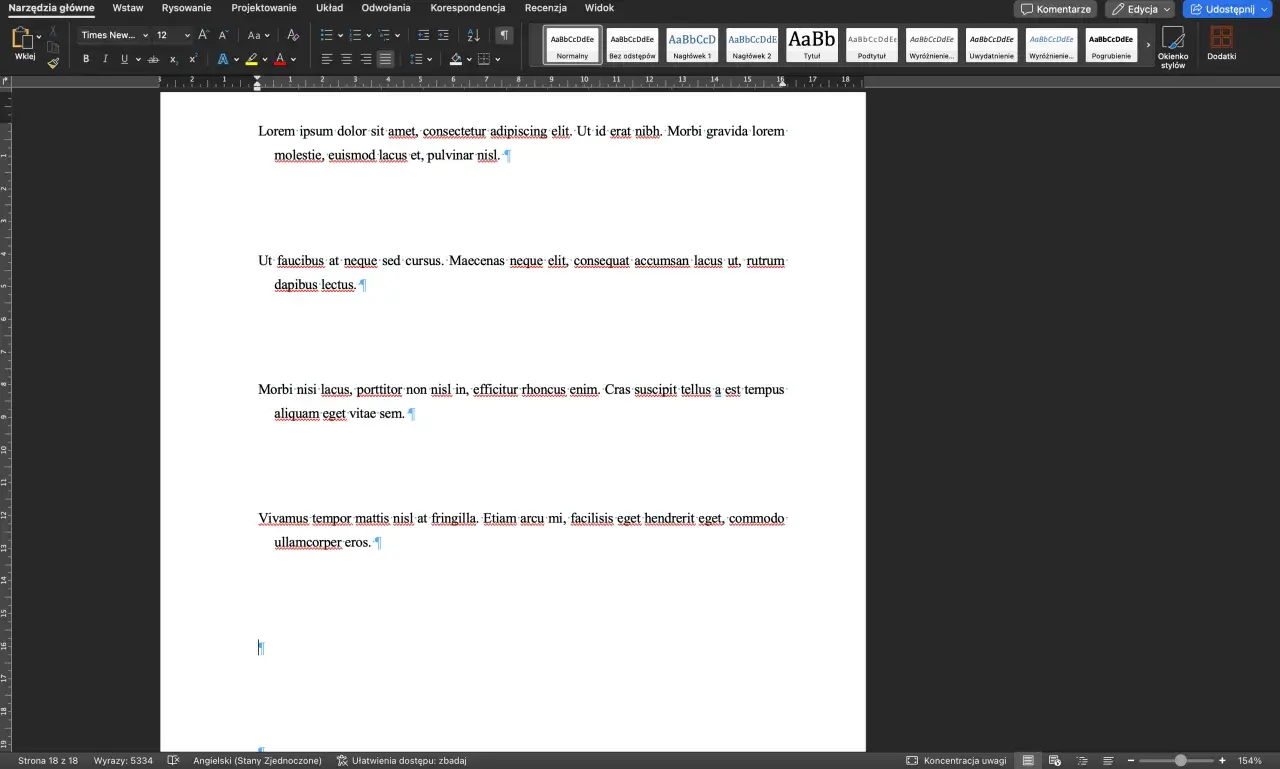Image resolution: width=1280 pixels, height=769 pixels.
Task: Switch to outline view icon
Action: click(x=1081, y=761)
